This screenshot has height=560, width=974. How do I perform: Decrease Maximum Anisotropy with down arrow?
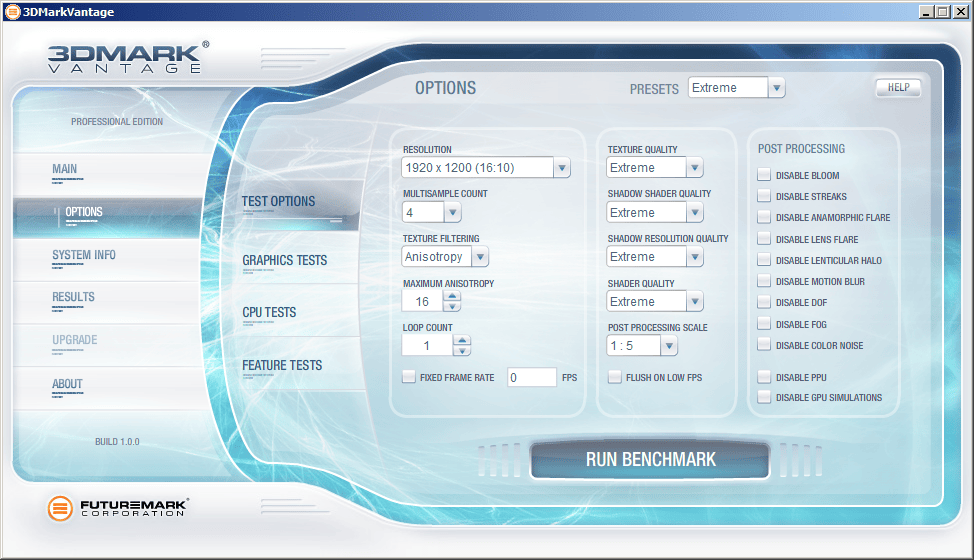point(452,307)
